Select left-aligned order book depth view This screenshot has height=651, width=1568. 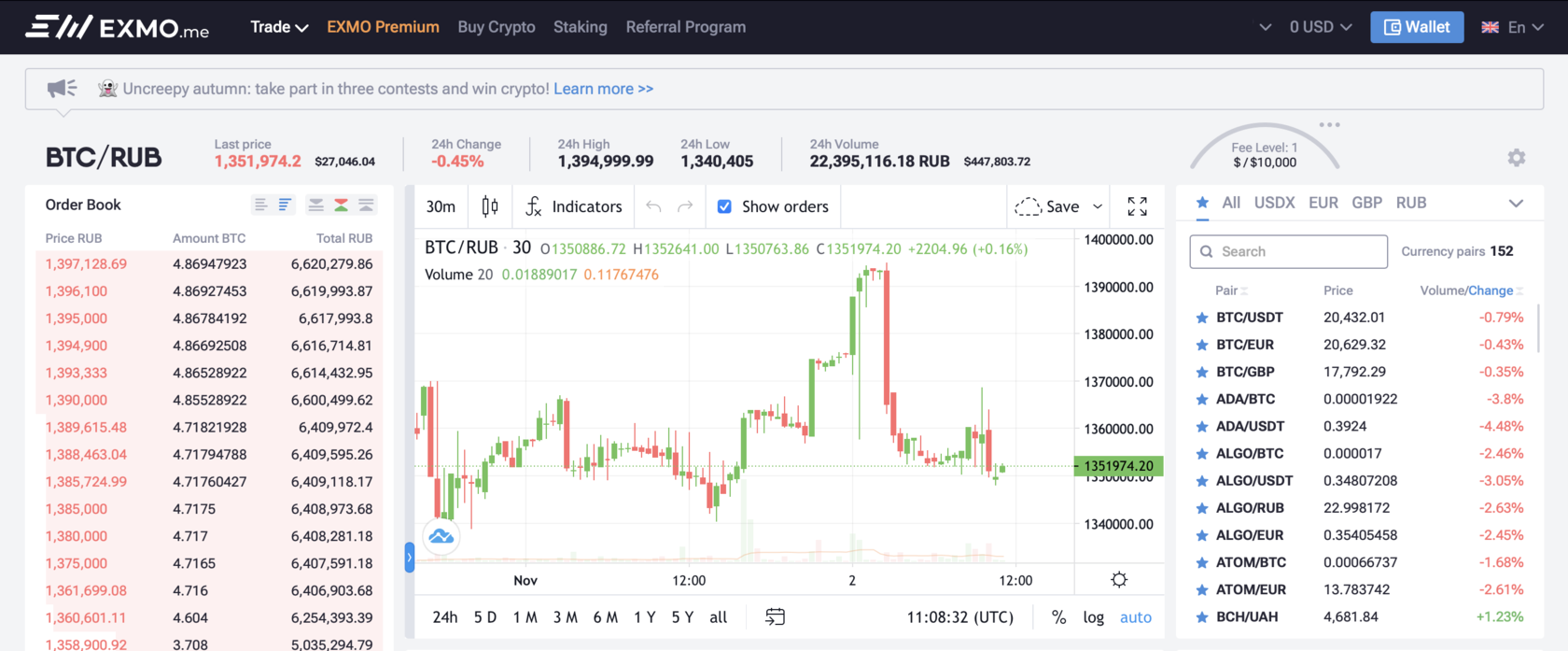point(260,205)
